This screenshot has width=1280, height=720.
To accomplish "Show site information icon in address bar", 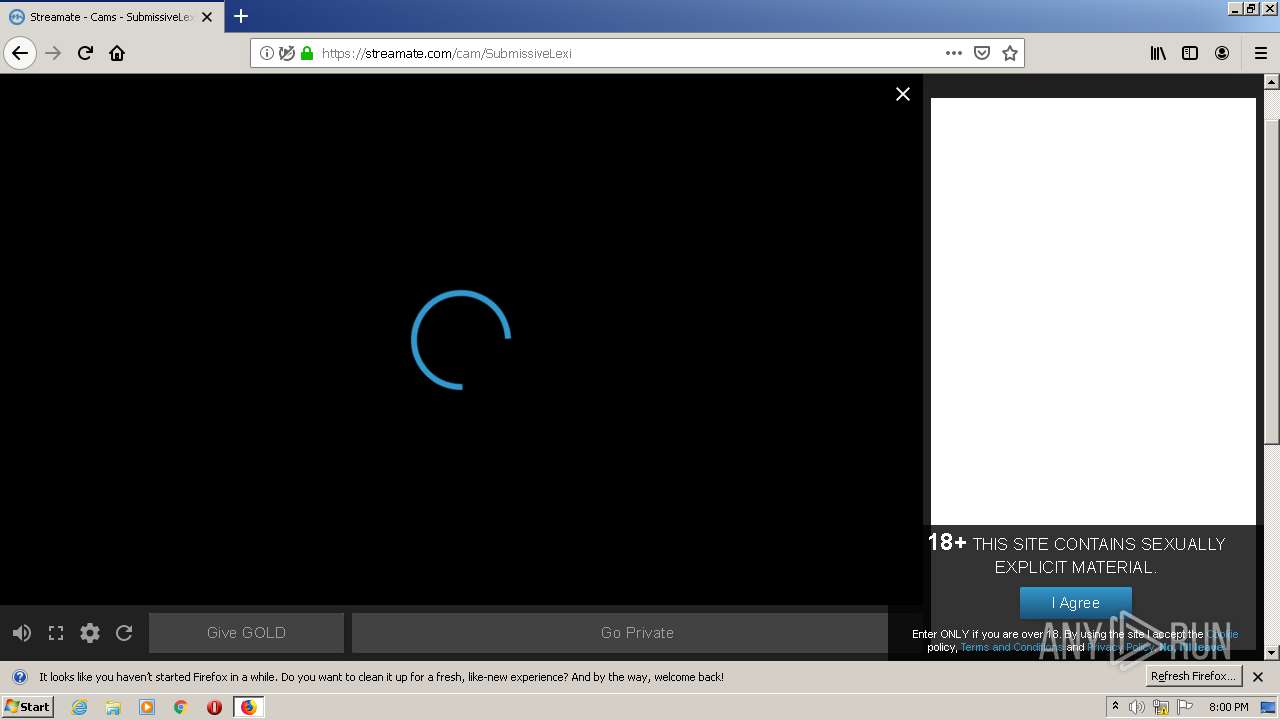I will coord(267,53).
